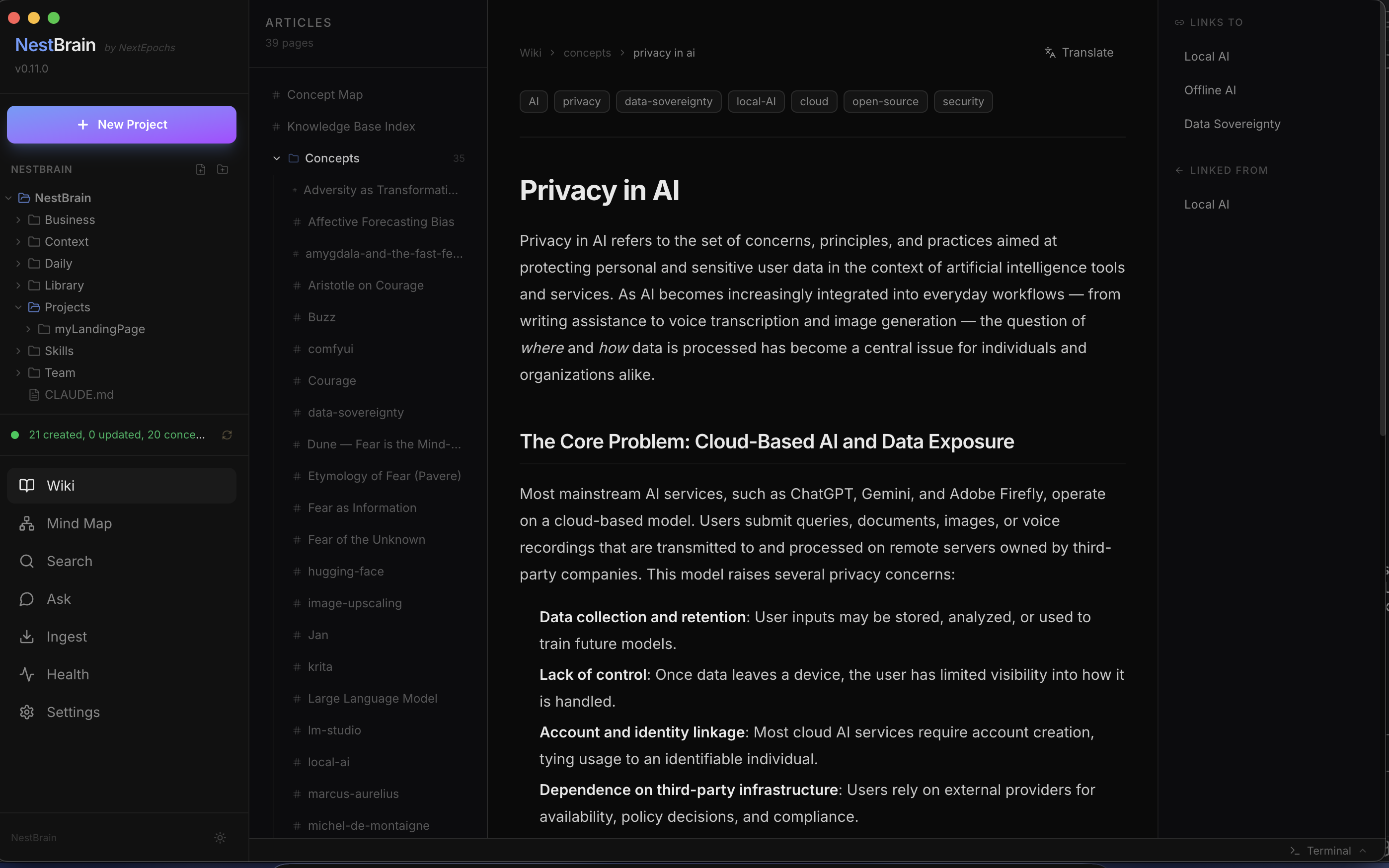Open the Ask chat icon
Image resolution: width=1389 pixels, height=868 pixels.
(x=27, y=599)
